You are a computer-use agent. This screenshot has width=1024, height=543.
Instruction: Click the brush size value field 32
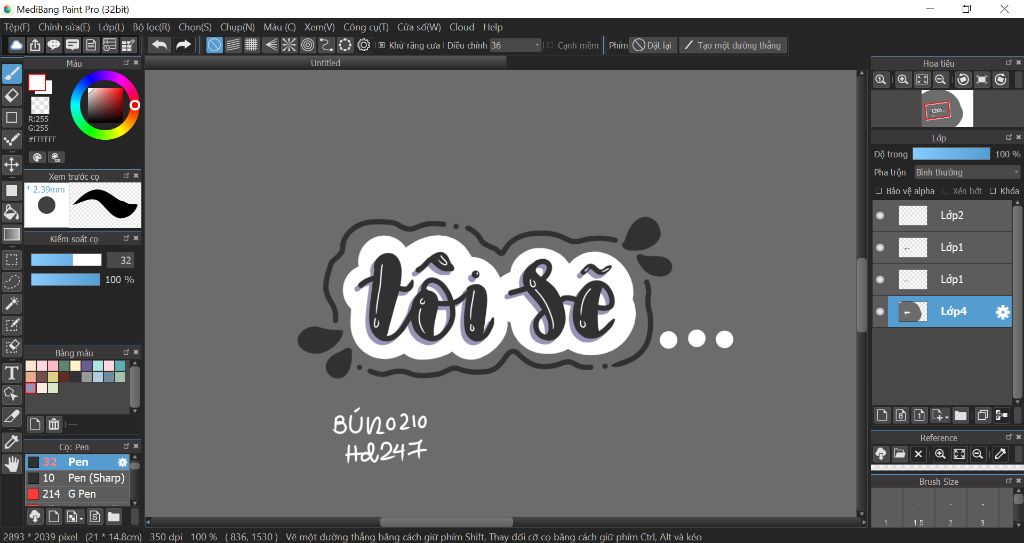[121, 260]
